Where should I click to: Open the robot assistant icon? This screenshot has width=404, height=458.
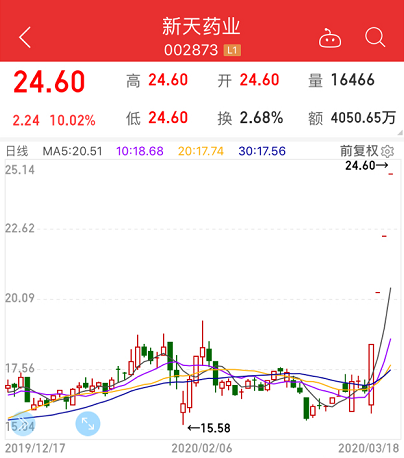[x=330, y=38]
